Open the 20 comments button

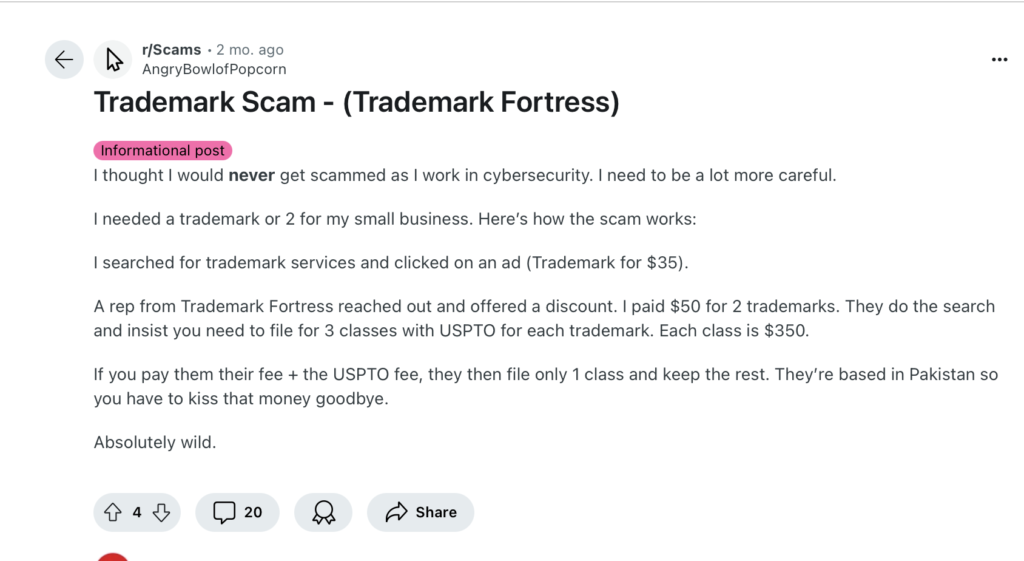tap(238, 512)
